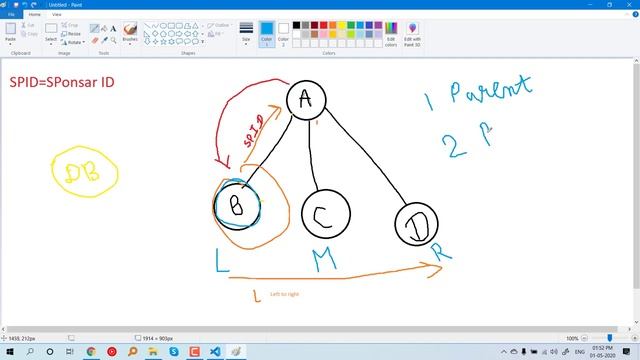The width and height of the screenshot is (640, 360).
Task: Select Color 2 background box
Action: pos(283,34)
